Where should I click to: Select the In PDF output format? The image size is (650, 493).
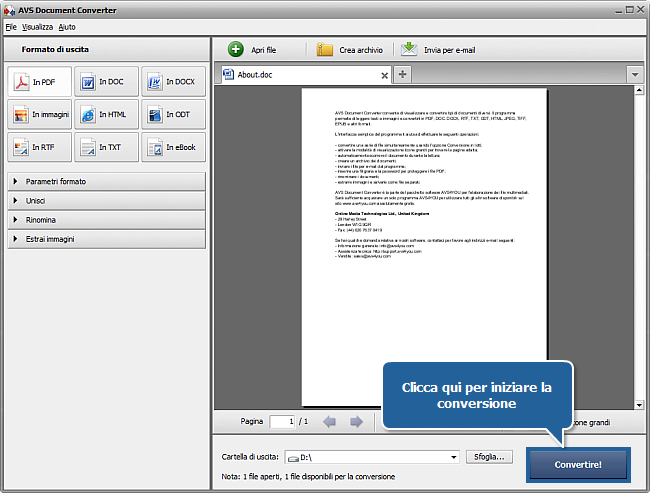coord(39,81)
